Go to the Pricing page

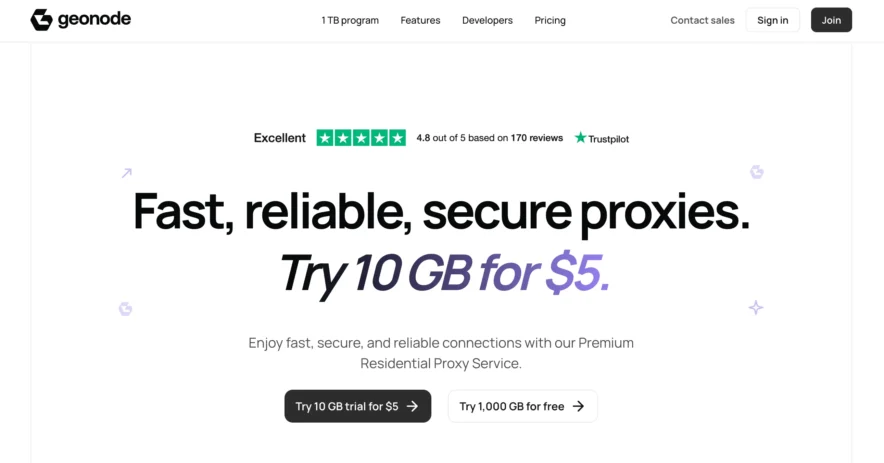550,20
